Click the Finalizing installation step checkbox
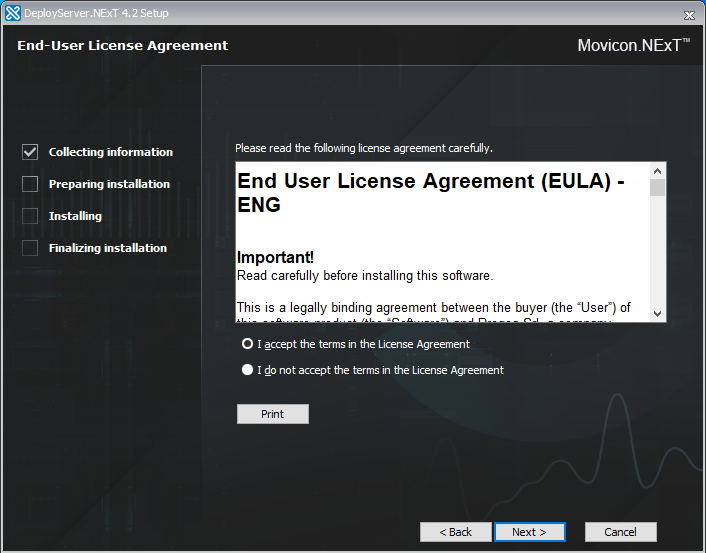This screenshot has width=706, height=553. click(30, 248)
